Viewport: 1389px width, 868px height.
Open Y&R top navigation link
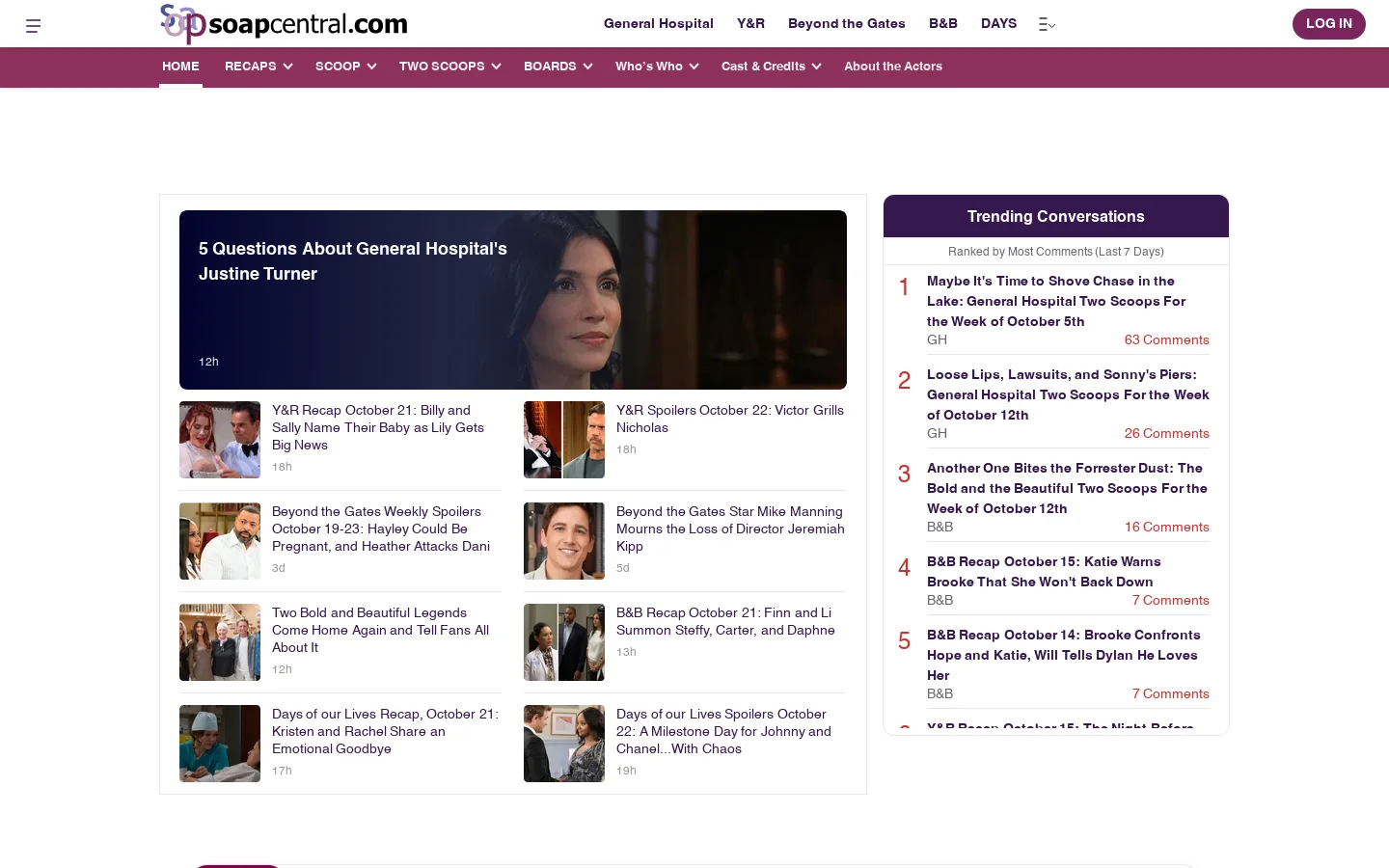pyautogui.click(x=750, y=24)
